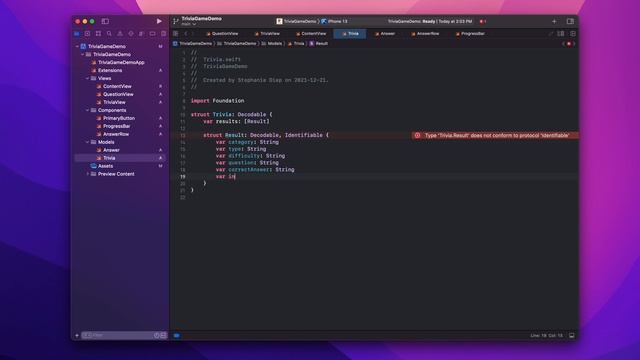Click the import Foundation code line
The height and width of the screenshot is (360, 640).
pyautogui.click(x=218, y=101)
